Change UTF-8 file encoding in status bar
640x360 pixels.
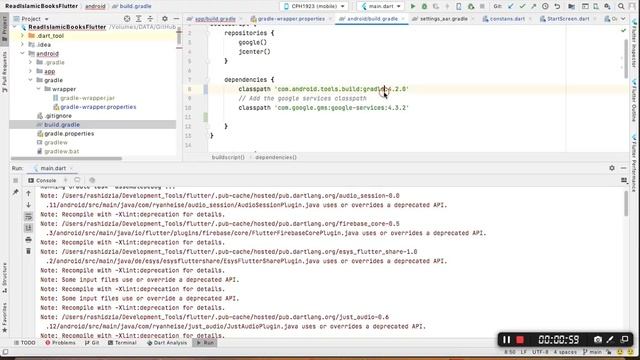[540, 352]
